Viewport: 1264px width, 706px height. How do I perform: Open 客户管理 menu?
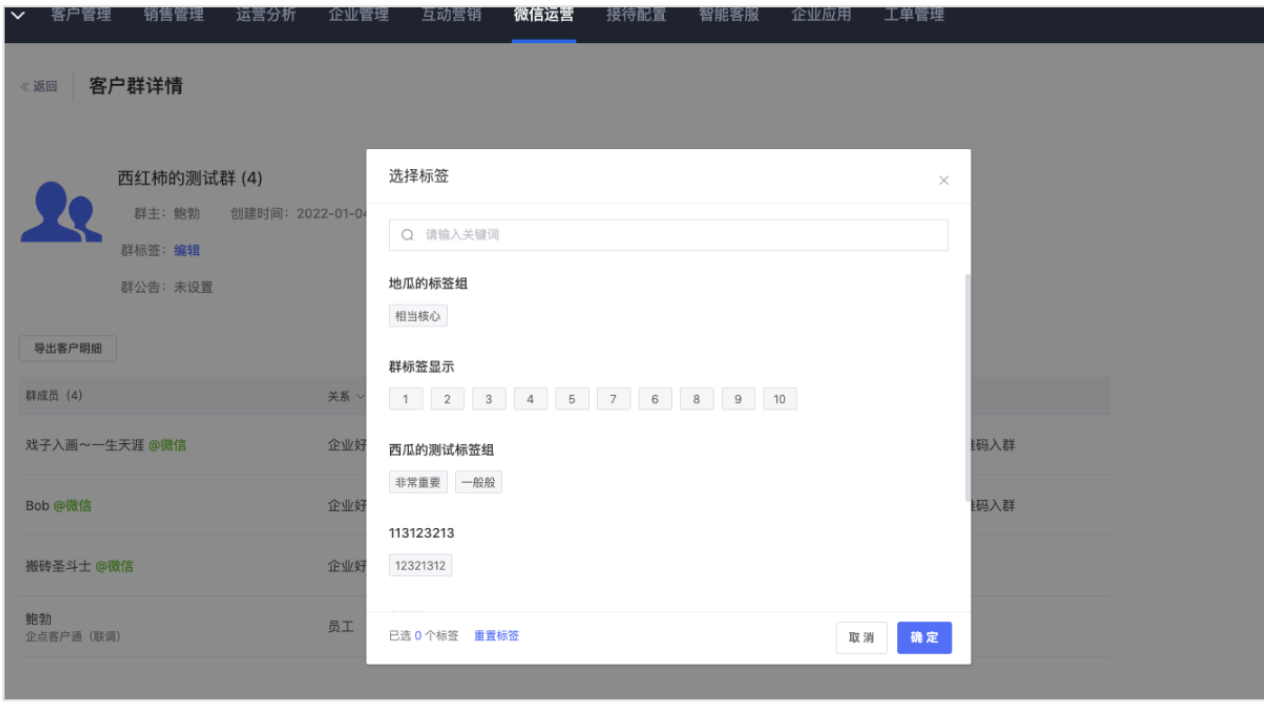81,15
